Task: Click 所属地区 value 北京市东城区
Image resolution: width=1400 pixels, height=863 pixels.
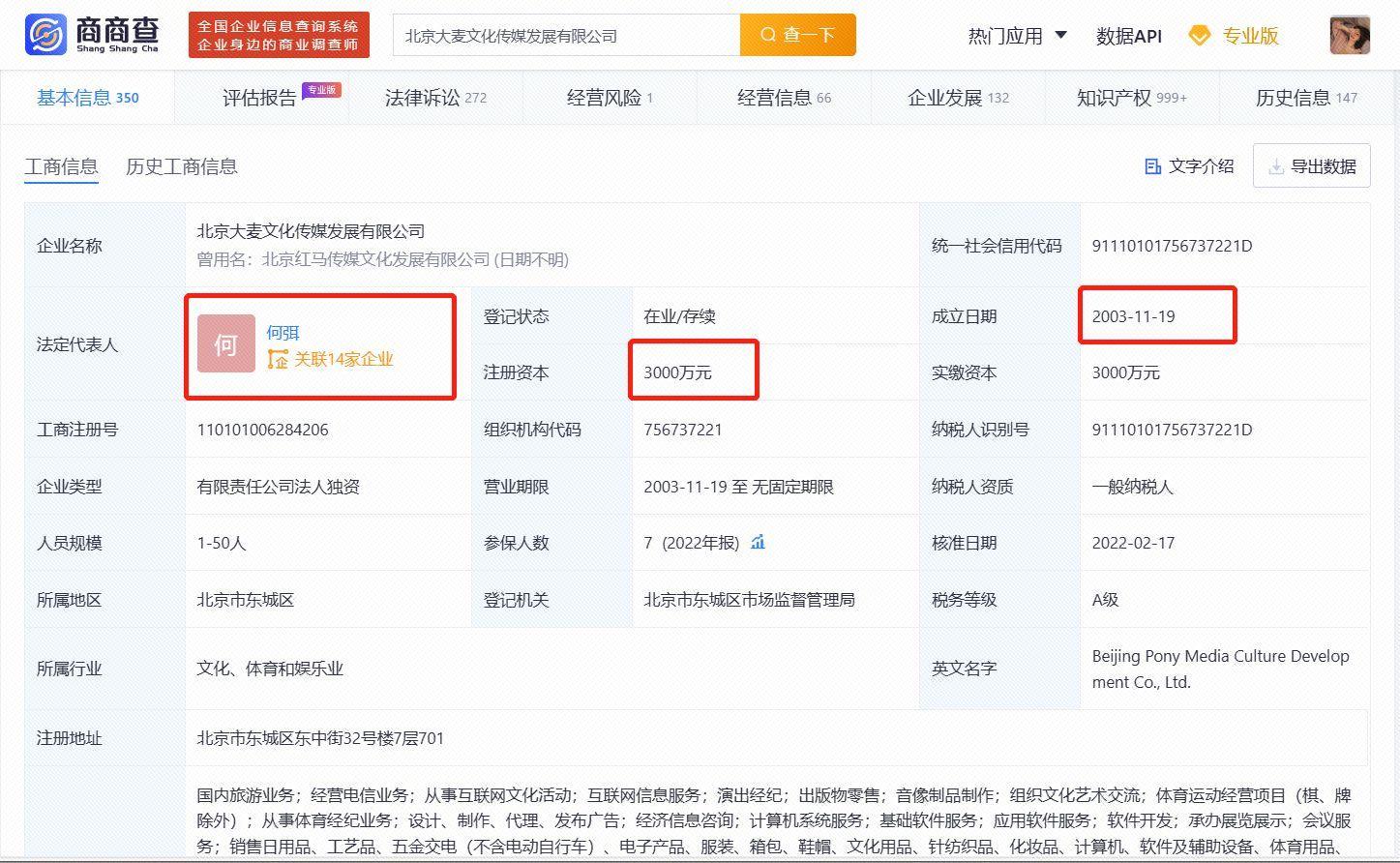Action: coord(245,600)
